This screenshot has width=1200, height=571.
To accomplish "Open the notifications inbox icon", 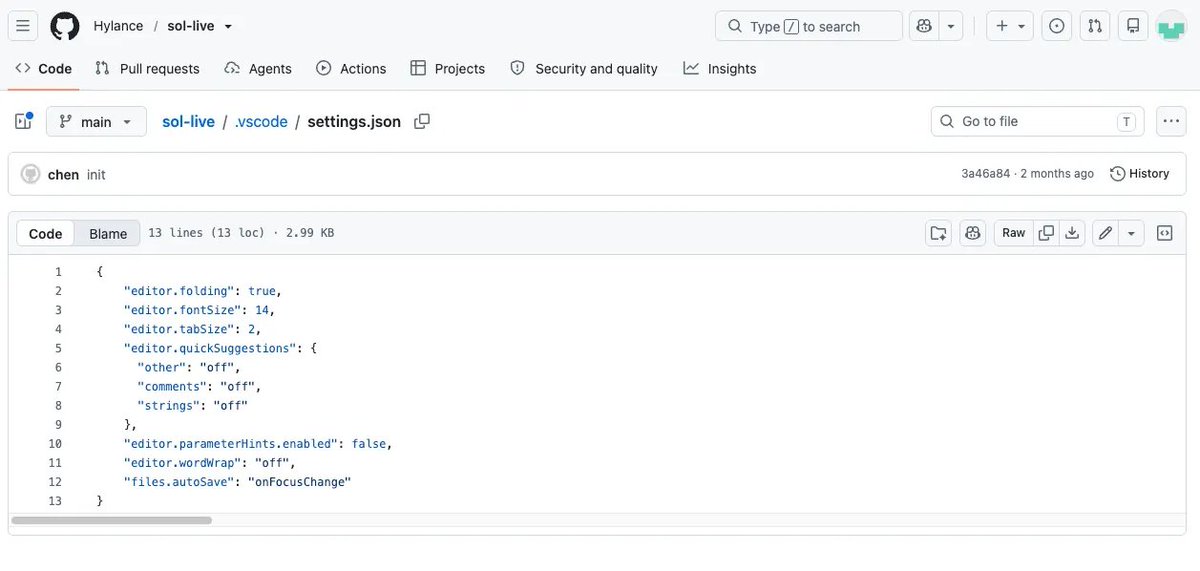I will pos(1133,26).
